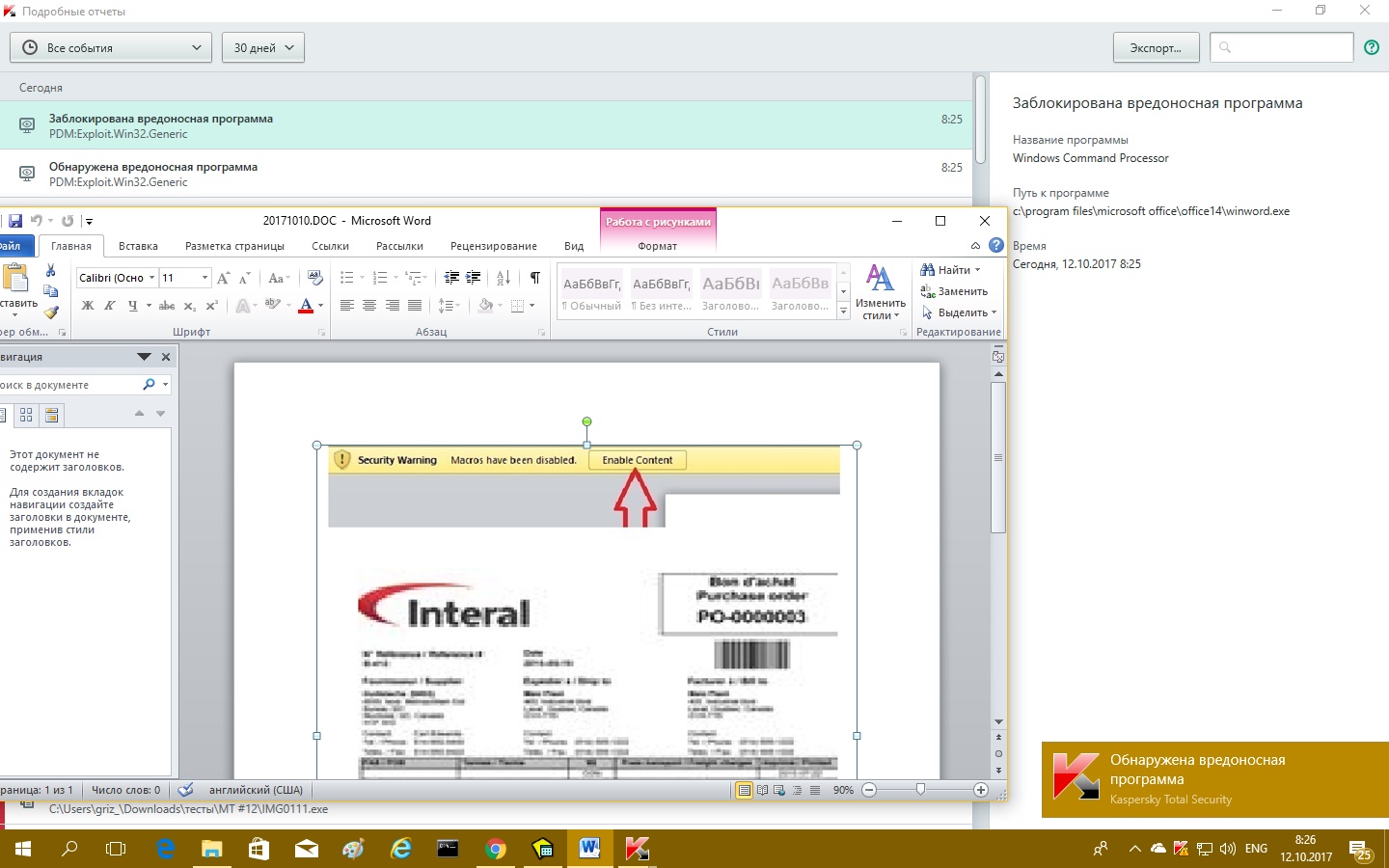Screen dimensions: 1389x868
Task: Click the Sort A-Z icon
Action: 504,278
